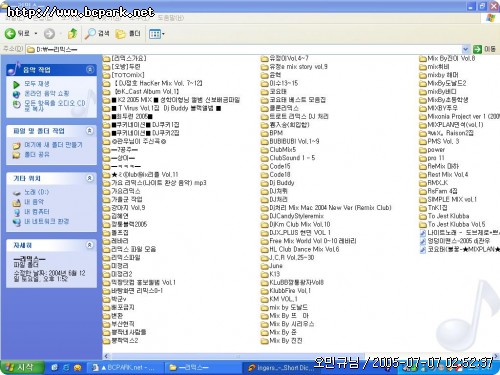The height and width of the screenshot is (375, 500).
Task: Select the pro 11 folder icon
Action: coord(423,158)
